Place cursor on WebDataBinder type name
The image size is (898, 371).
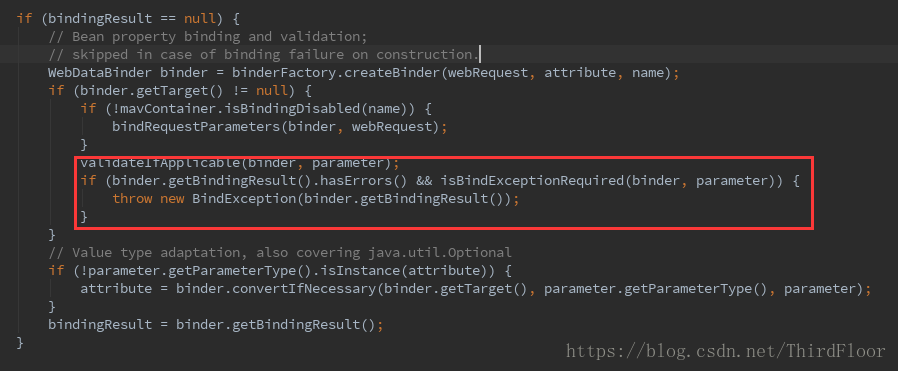tap(100, 73)
